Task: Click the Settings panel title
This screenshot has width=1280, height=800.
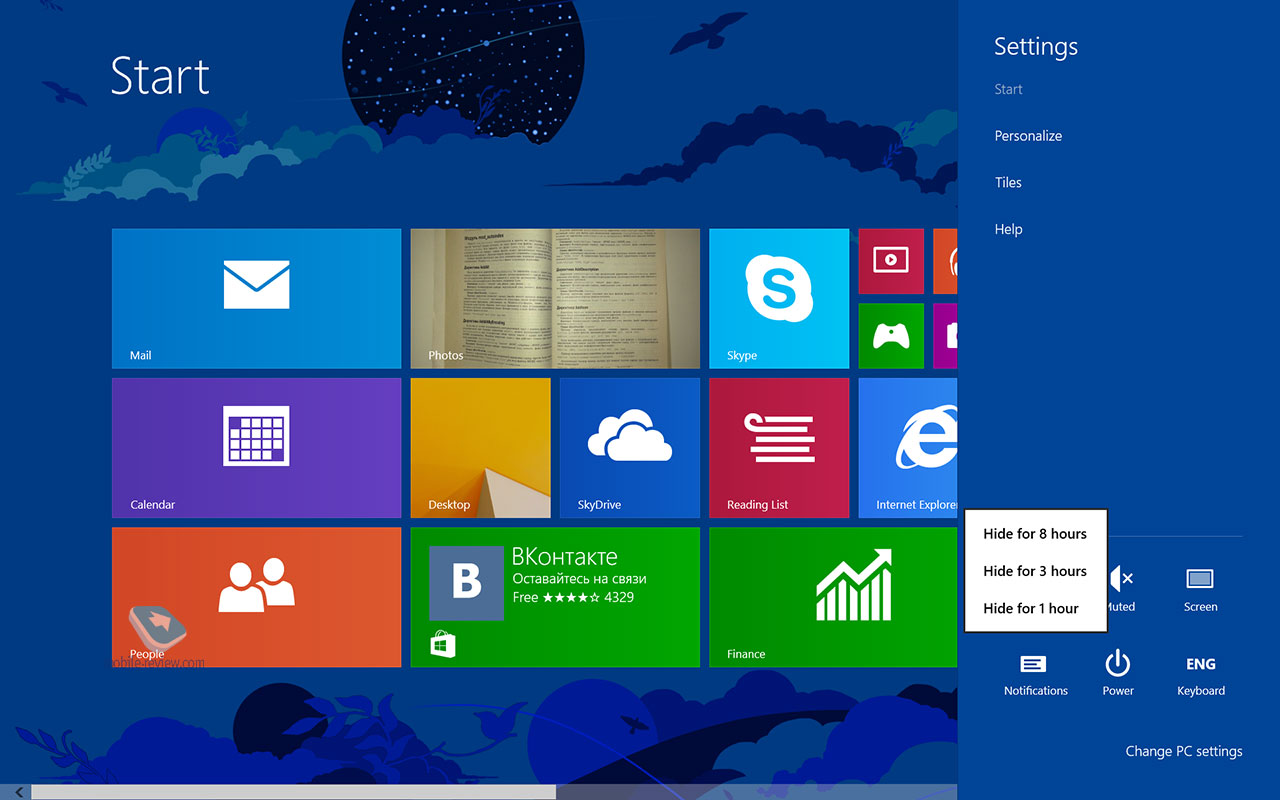Action: coord(1036,47)
